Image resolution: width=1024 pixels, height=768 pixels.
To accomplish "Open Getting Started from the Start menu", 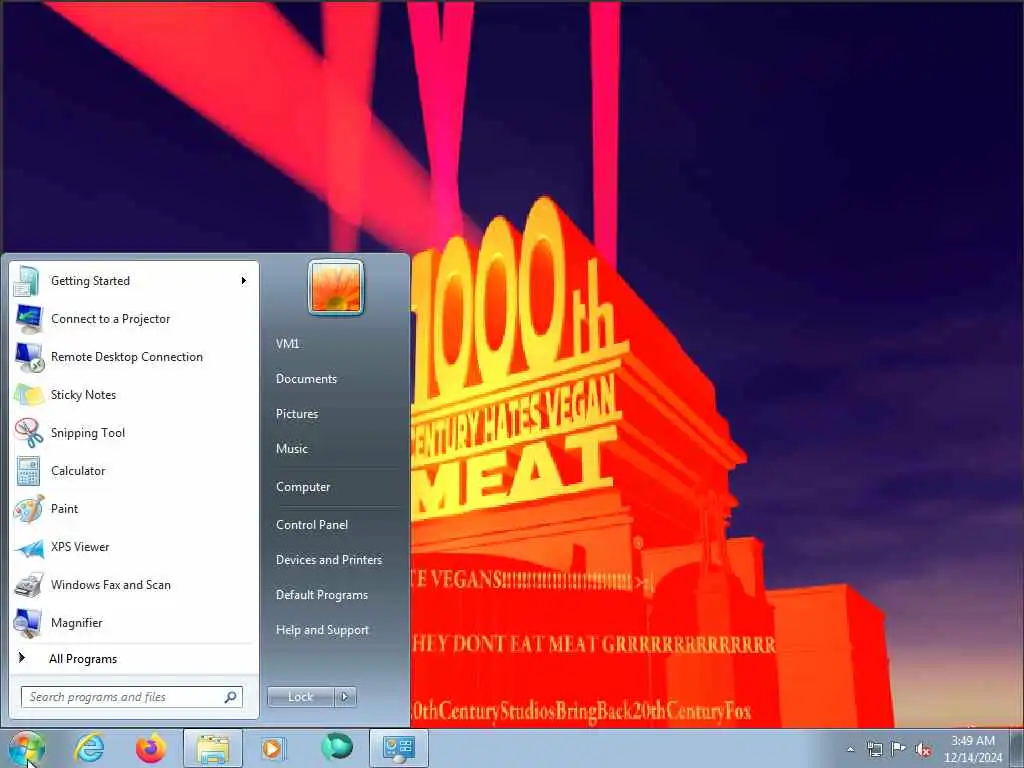I will (134, 281).
